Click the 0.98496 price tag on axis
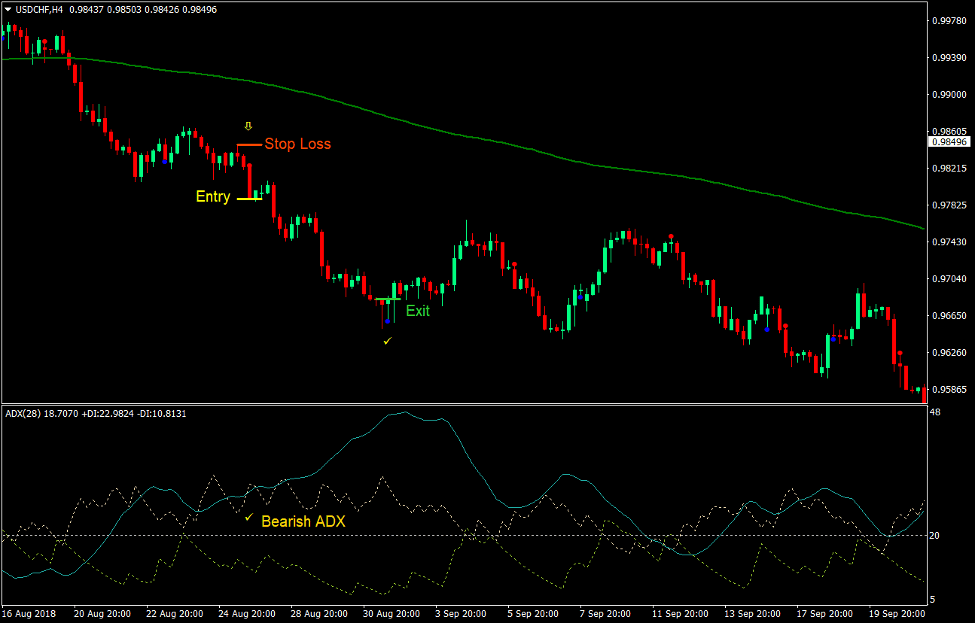 (x=949, y=143)
